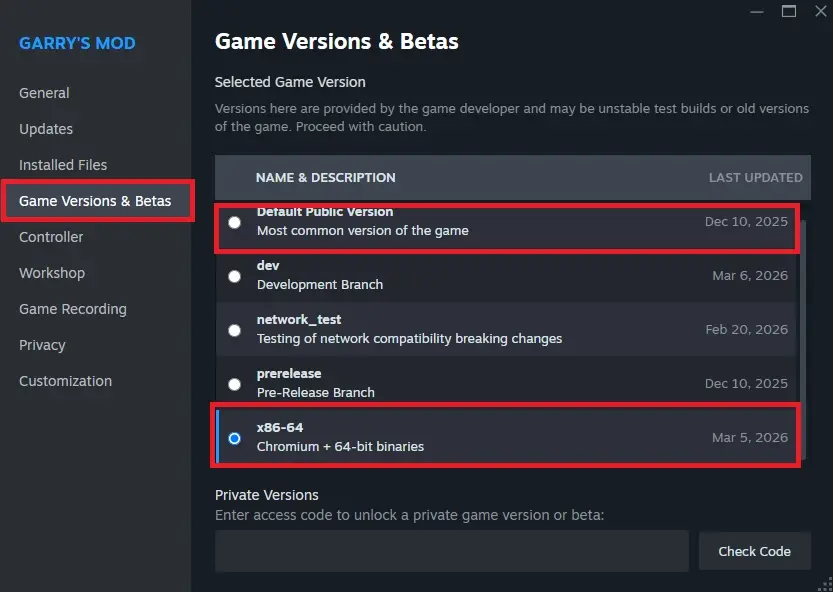833x592 pixels.
Task: Open the General settings tab
Action: (44, 93)
